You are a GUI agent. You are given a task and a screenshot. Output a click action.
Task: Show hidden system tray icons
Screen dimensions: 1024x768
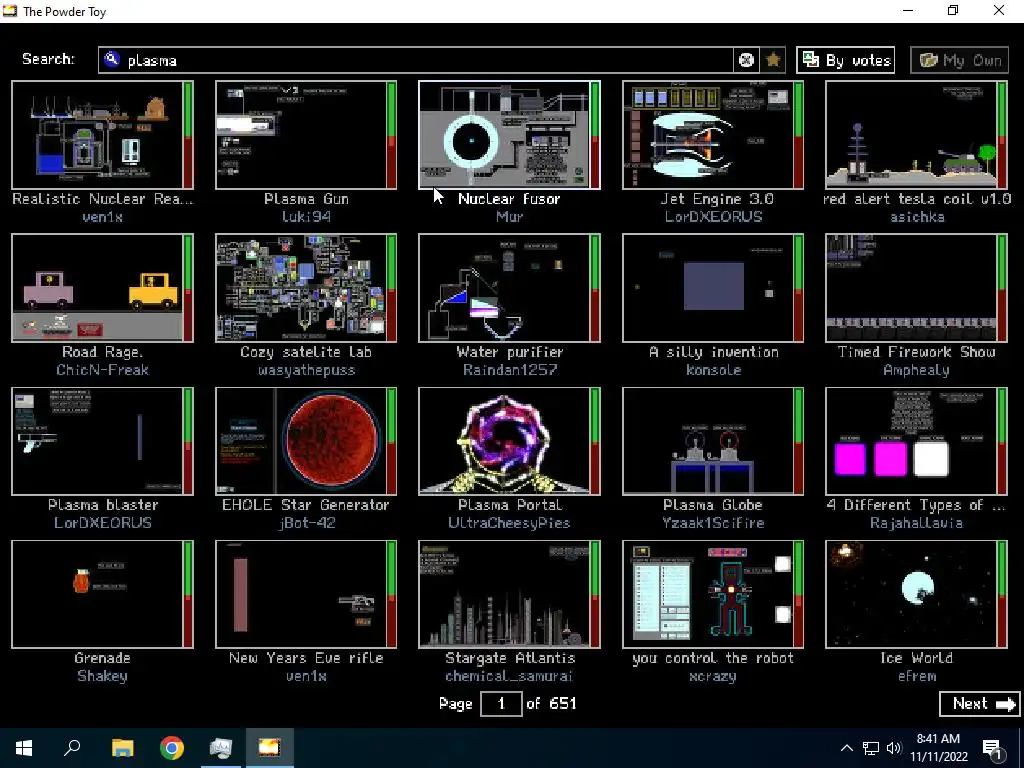[846, 748]
